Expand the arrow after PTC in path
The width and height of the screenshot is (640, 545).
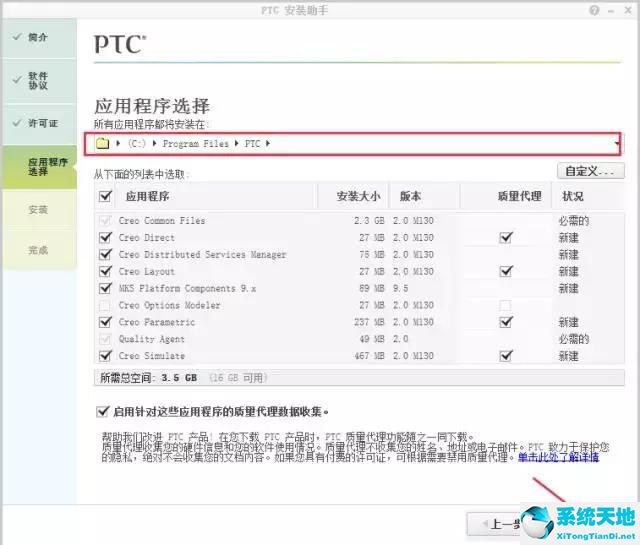pos(268,143)
